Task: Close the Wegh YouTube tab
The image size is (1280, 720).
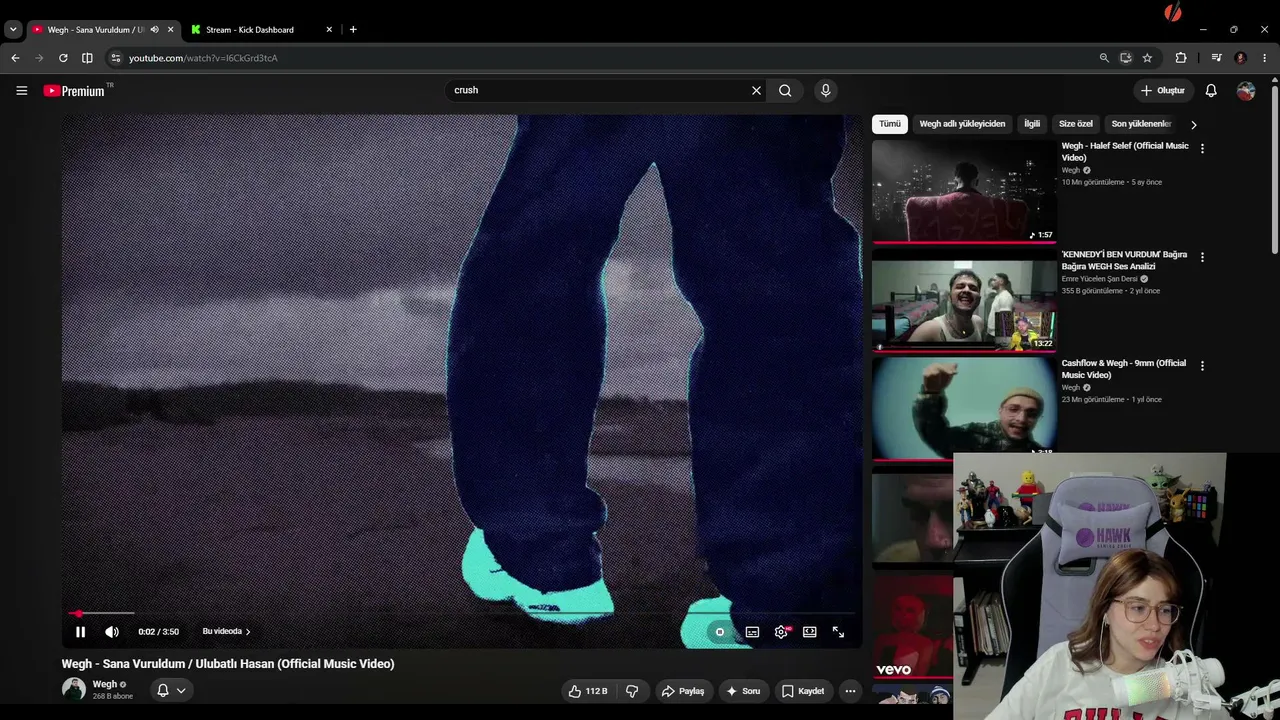Action: (x=170, y=30)
